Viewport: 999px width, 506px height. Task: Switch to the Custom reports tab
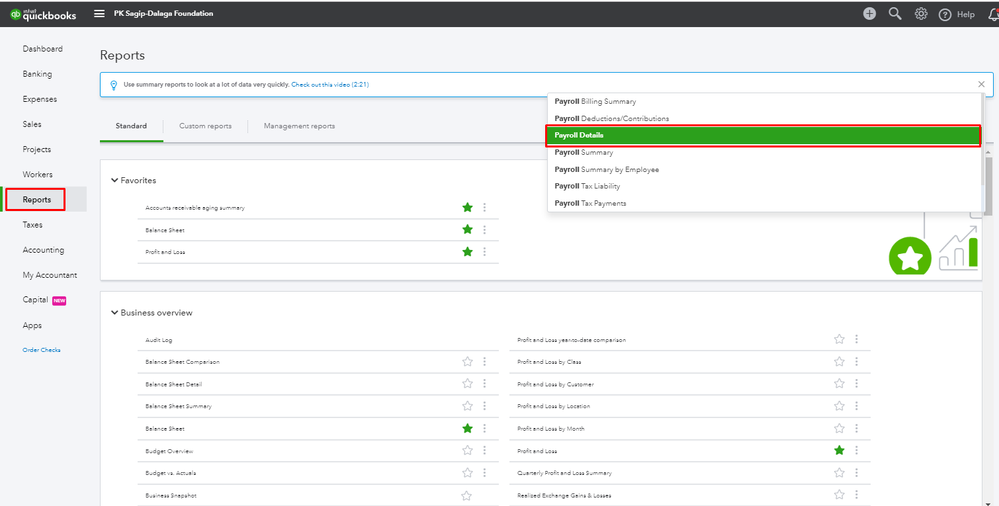coord(205,126)
